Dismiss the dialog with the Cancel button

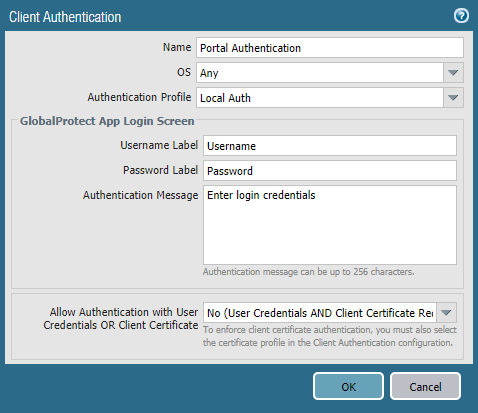click(425, 386)
